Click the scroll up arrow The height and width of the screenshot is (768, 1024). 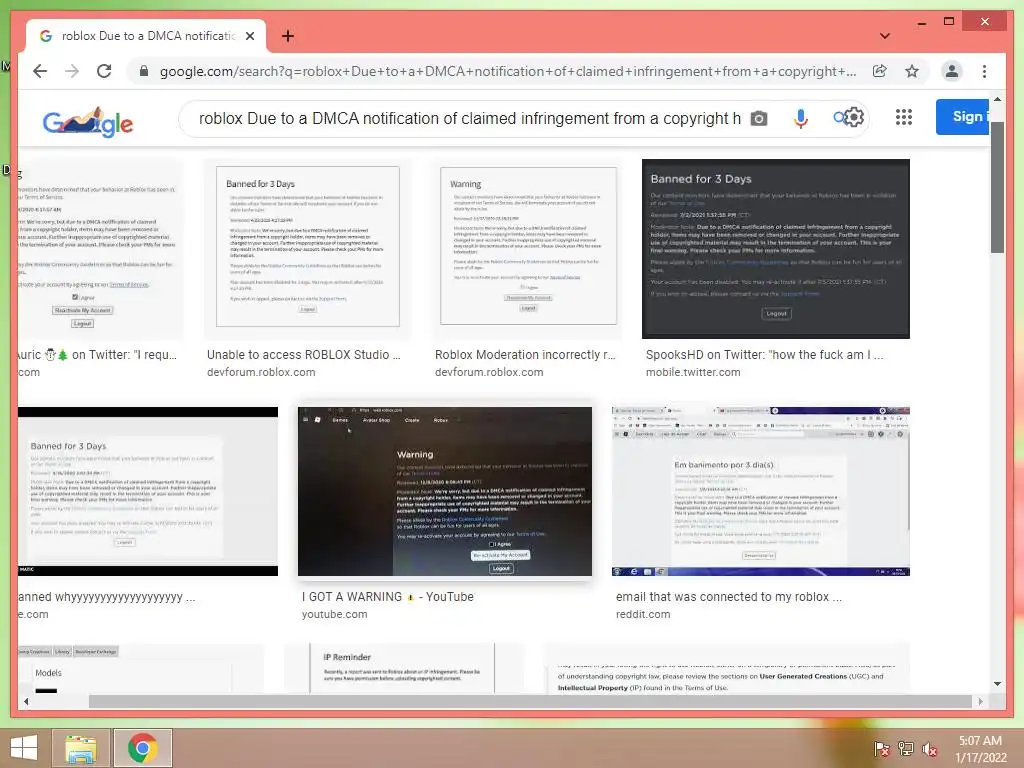click(x=997, y=99)
